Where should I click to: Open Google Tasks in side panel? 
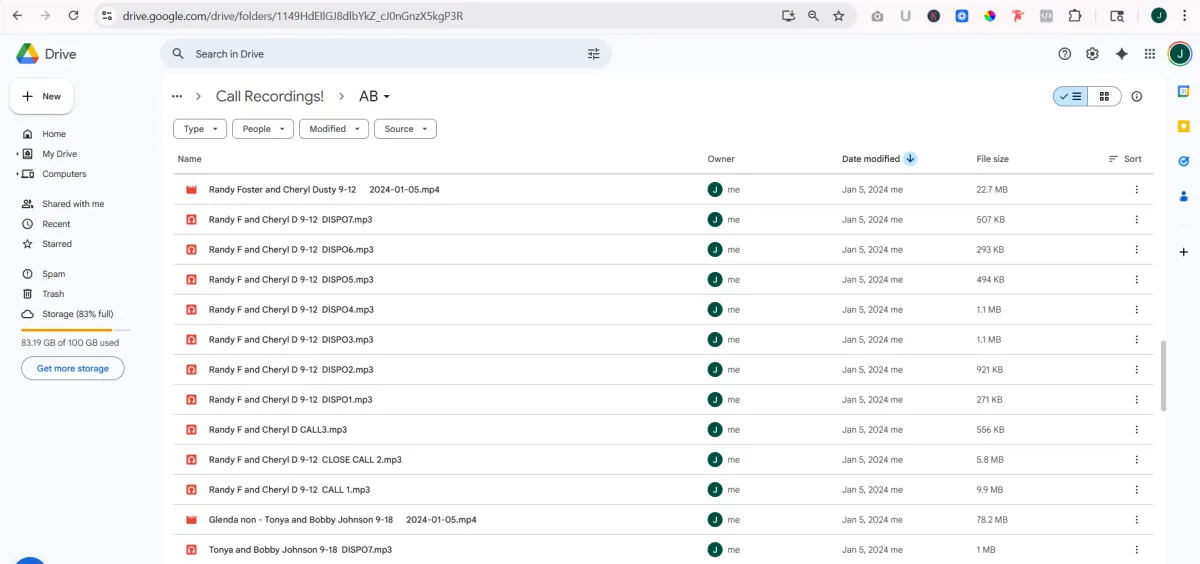coord(1183,161)
